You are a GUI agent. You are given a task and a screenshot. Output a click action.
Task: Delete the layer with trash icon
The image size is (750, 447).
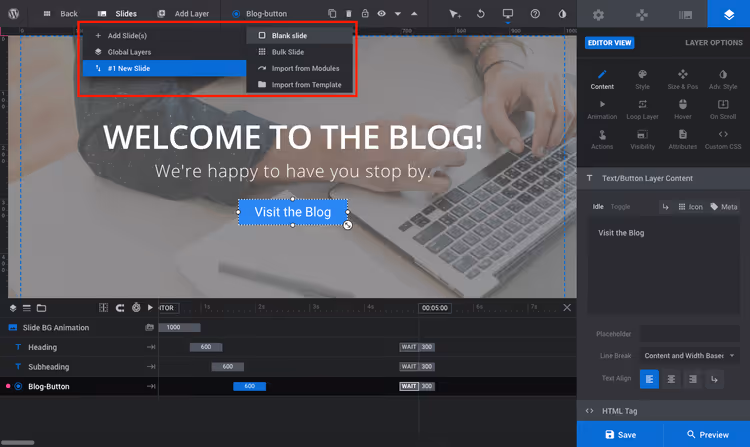point(349,13)
